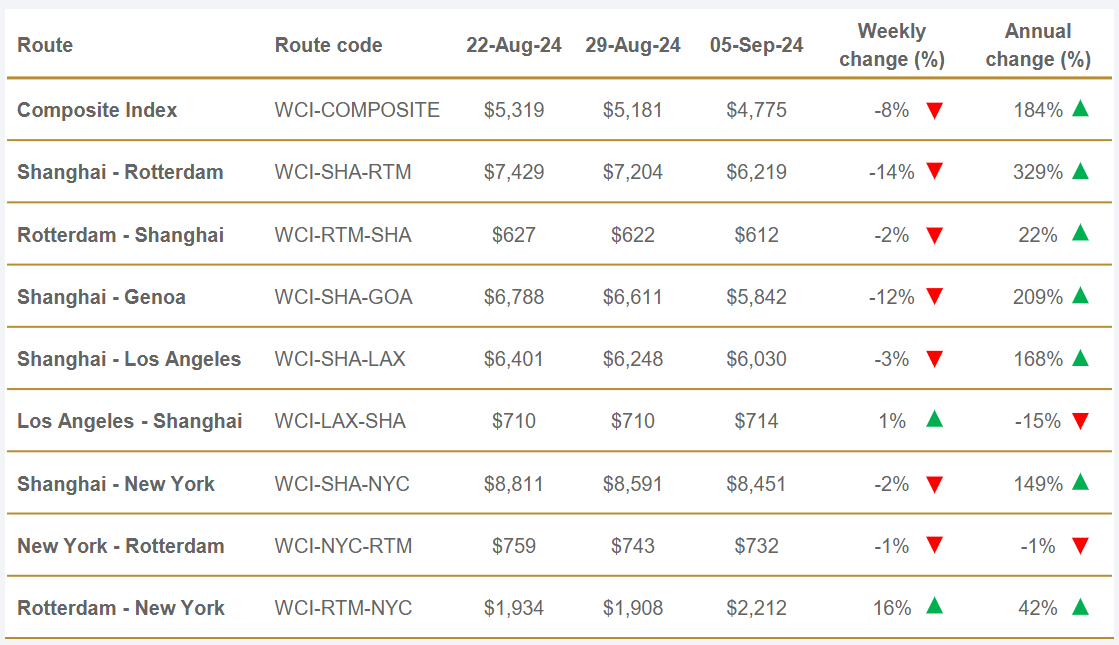Click the red down arrow for Composite Index weekly change
This screenshot has width=1119, height=645.
point(935,111)
